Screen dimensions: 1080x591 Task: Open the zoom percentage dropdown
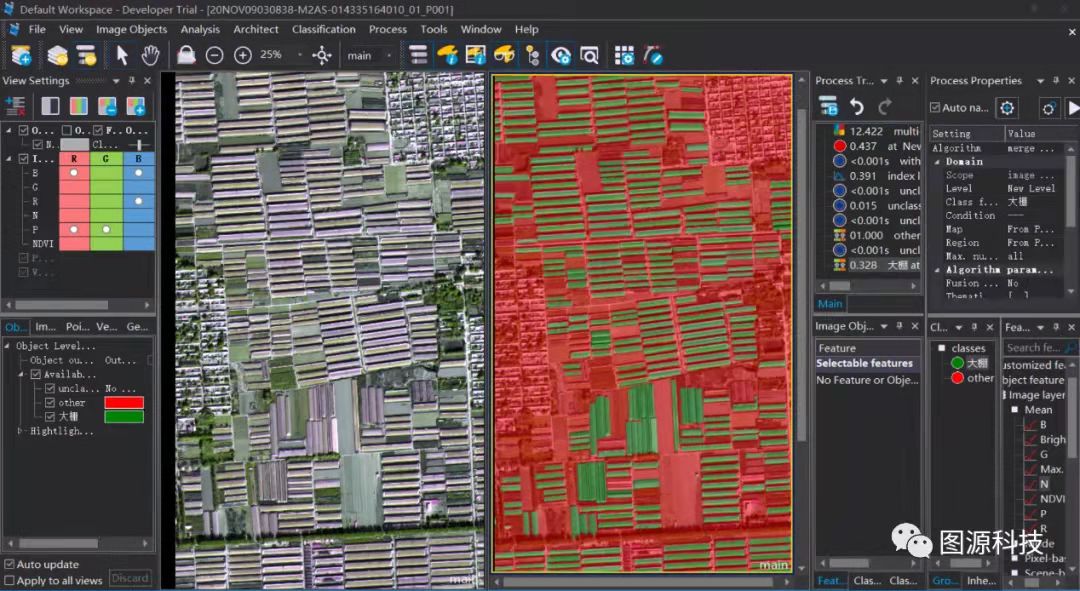point(300,55)
